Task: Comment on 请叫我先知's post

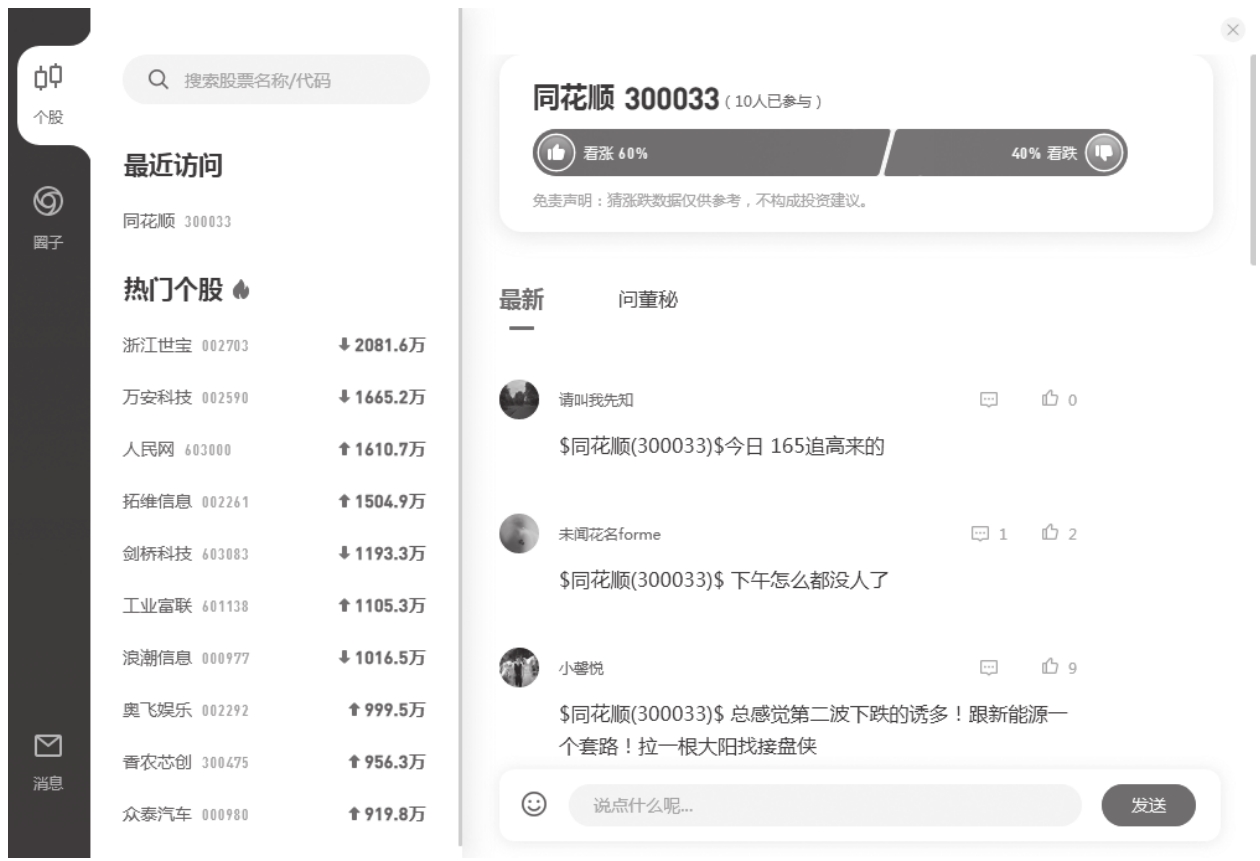Action: (x=989, y=399)
